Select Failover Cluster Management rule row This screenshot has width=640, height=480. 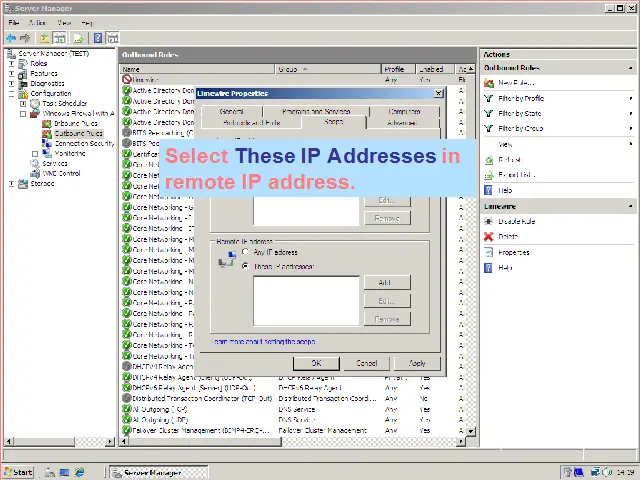(294, 430)
